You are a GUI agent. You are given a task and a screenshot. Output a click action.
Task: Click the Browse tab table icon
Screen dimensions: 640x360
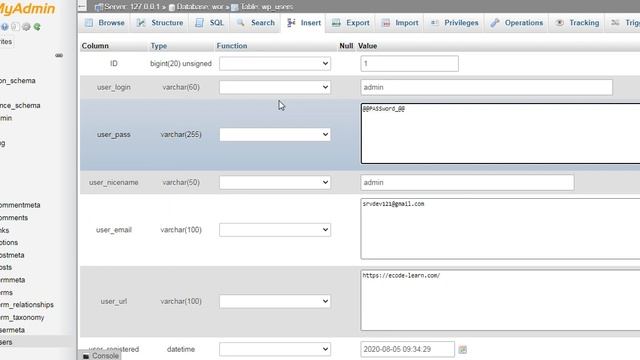coord(89,23)
